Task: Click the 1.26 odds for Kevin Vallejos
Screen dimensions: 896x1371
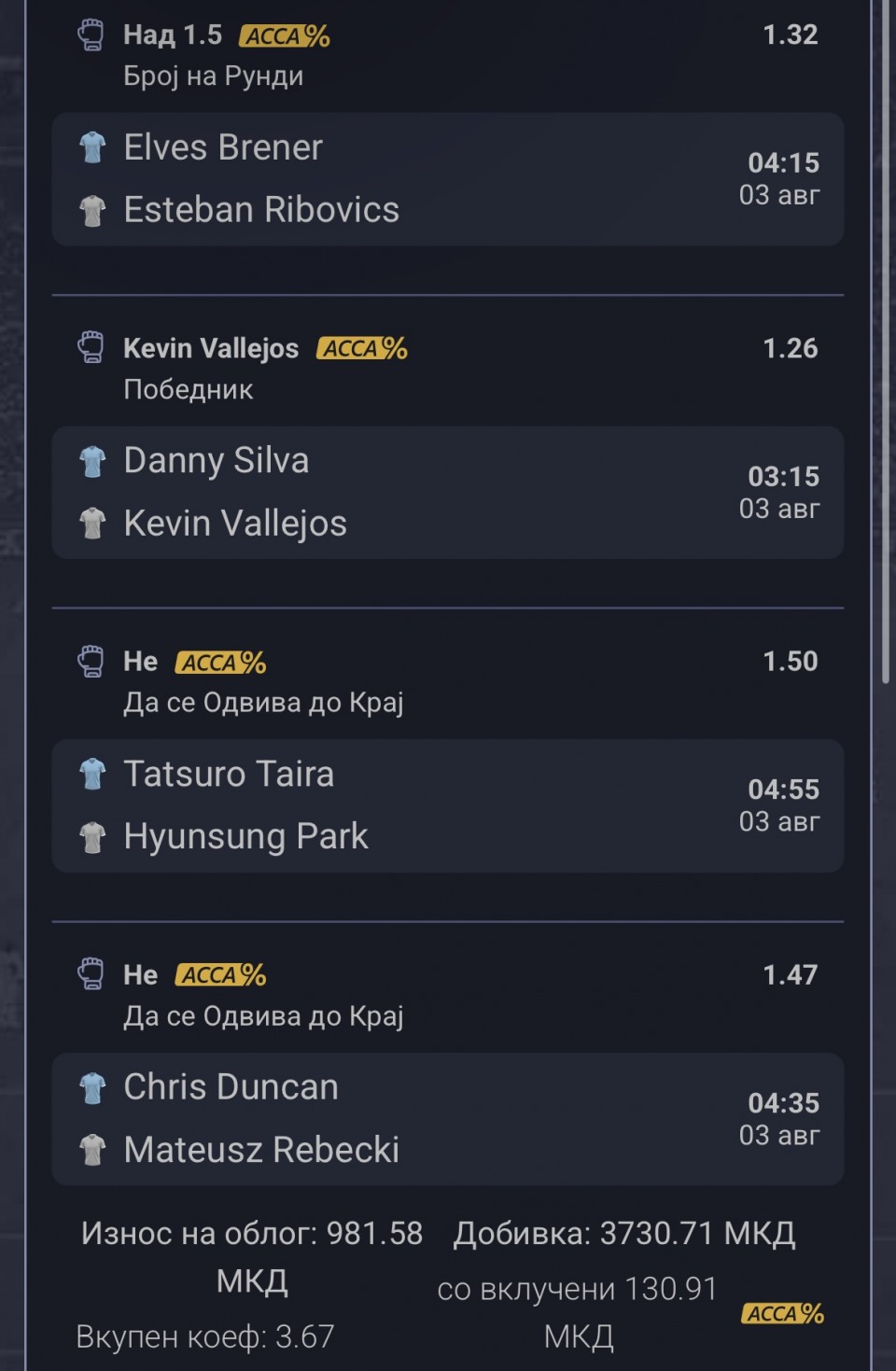Action: 791,348
